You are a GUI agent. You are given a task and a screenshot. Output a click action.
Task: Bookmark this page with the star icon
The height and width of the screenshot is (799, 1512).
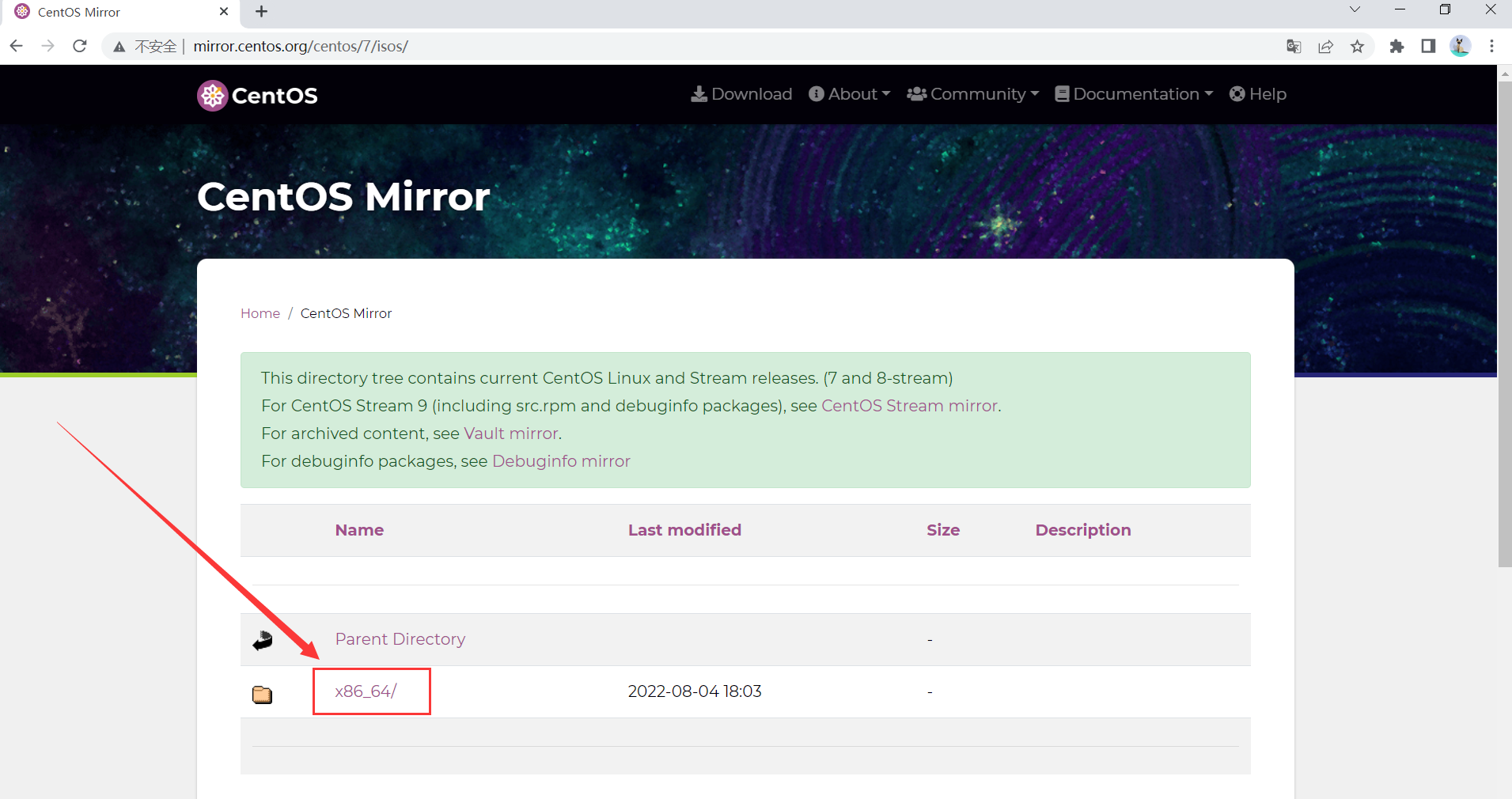click(1358, 47)
